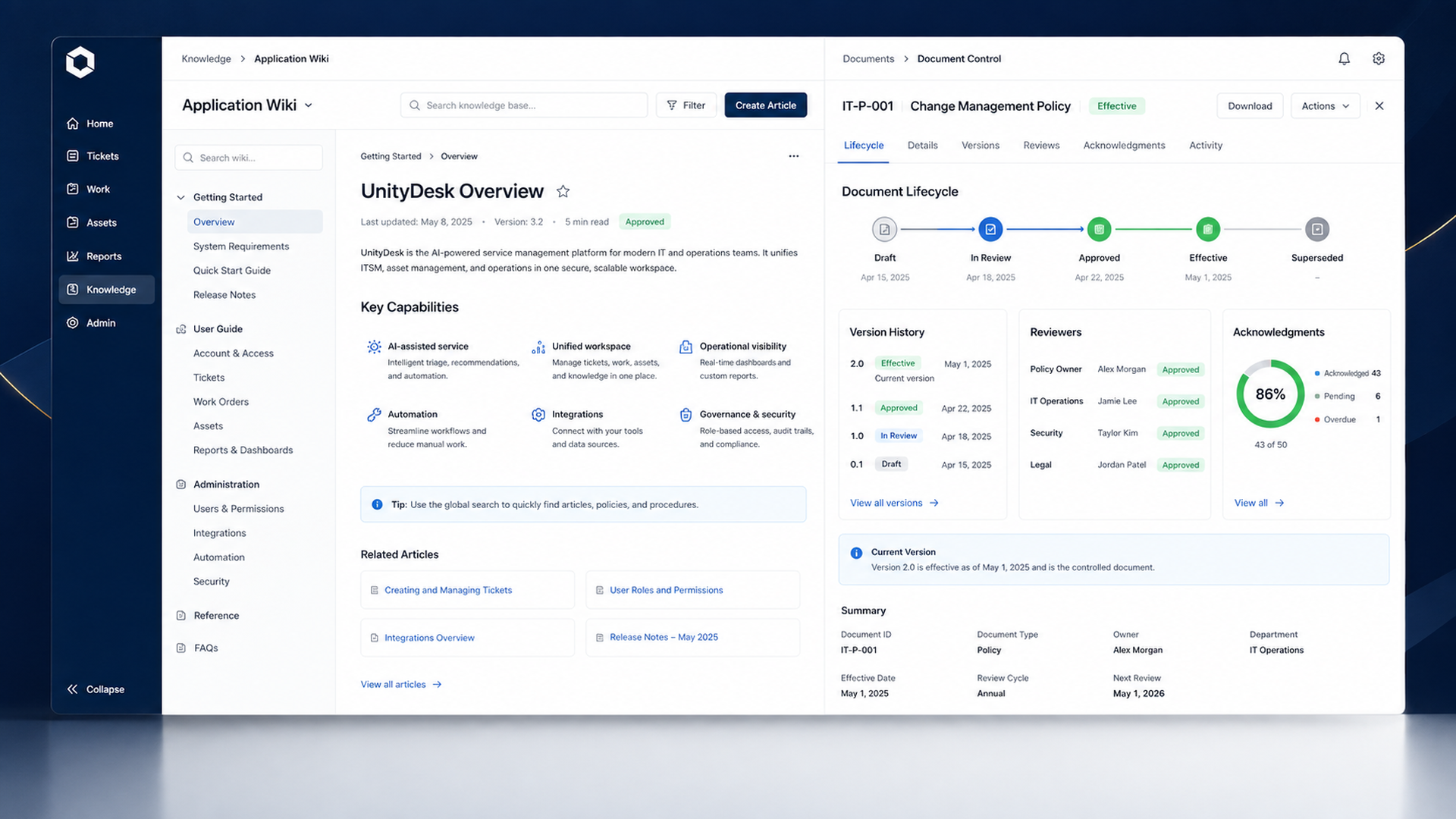Click the UnityDesk hexagon logo
Screen dimensions: 1456x819
pyautogui.click(x=80, y=62)
